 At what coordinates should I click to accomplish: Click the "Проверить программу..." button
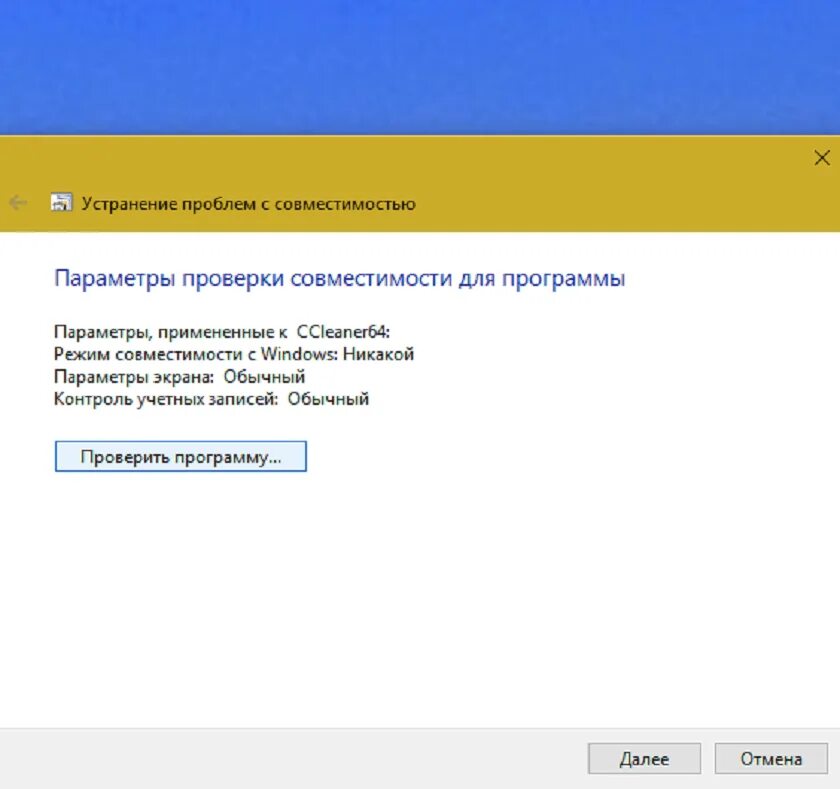tap(181, 456)
